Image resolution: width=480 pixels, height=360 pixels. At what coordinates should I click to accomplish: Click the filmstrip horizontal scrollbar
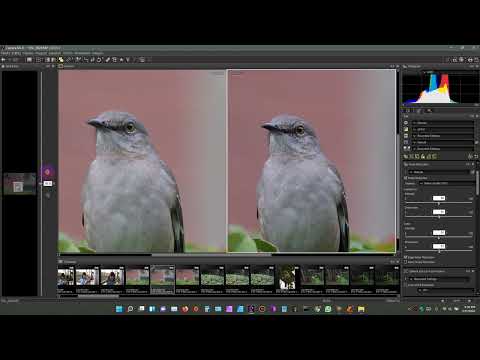pyautogui.click(x=98, y=295)
